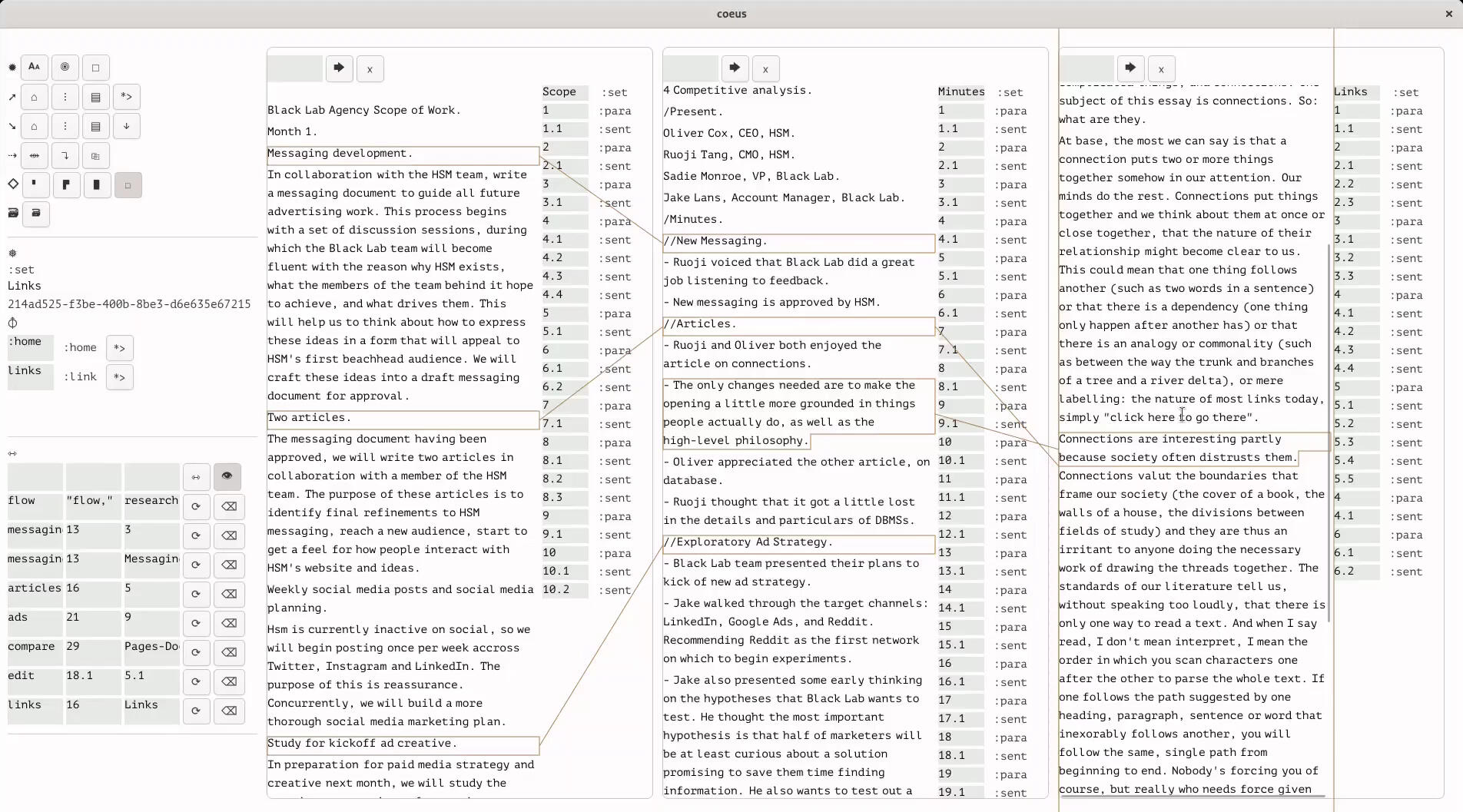Toggle the eye visibility button
Viewport: 1463px width, 812px height.
tap(227, 477)
